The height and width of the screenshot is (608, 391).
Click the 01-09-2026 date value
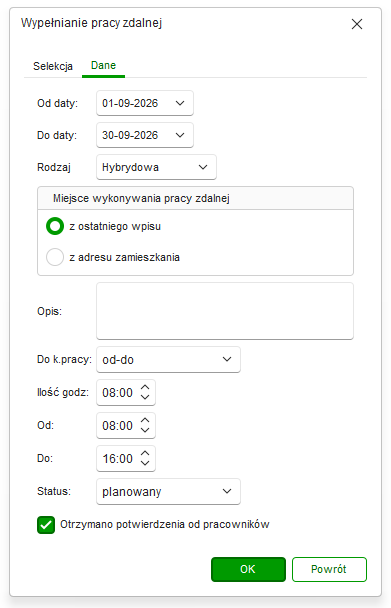130,103
